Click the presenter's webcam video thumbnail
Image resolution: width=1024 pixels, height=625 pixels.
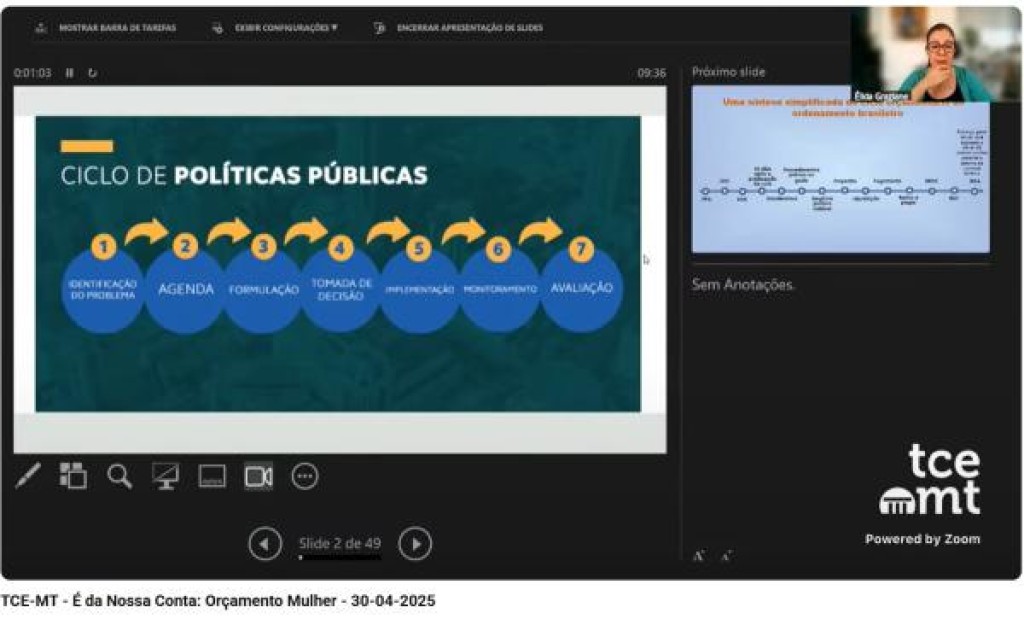pos(935,55)
